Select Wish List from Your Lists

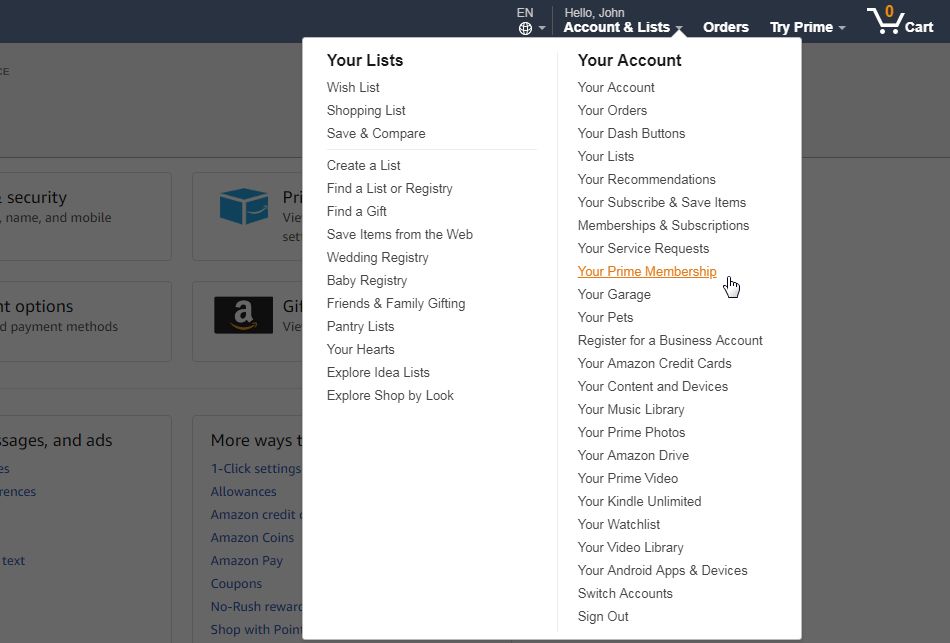(x=353, y=88)
